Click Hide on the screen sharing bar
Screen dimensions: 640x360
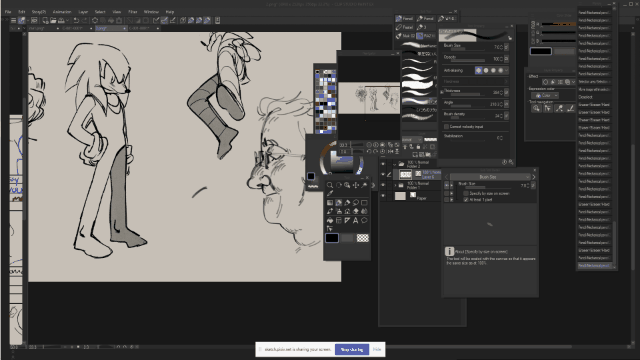point(377,349)
